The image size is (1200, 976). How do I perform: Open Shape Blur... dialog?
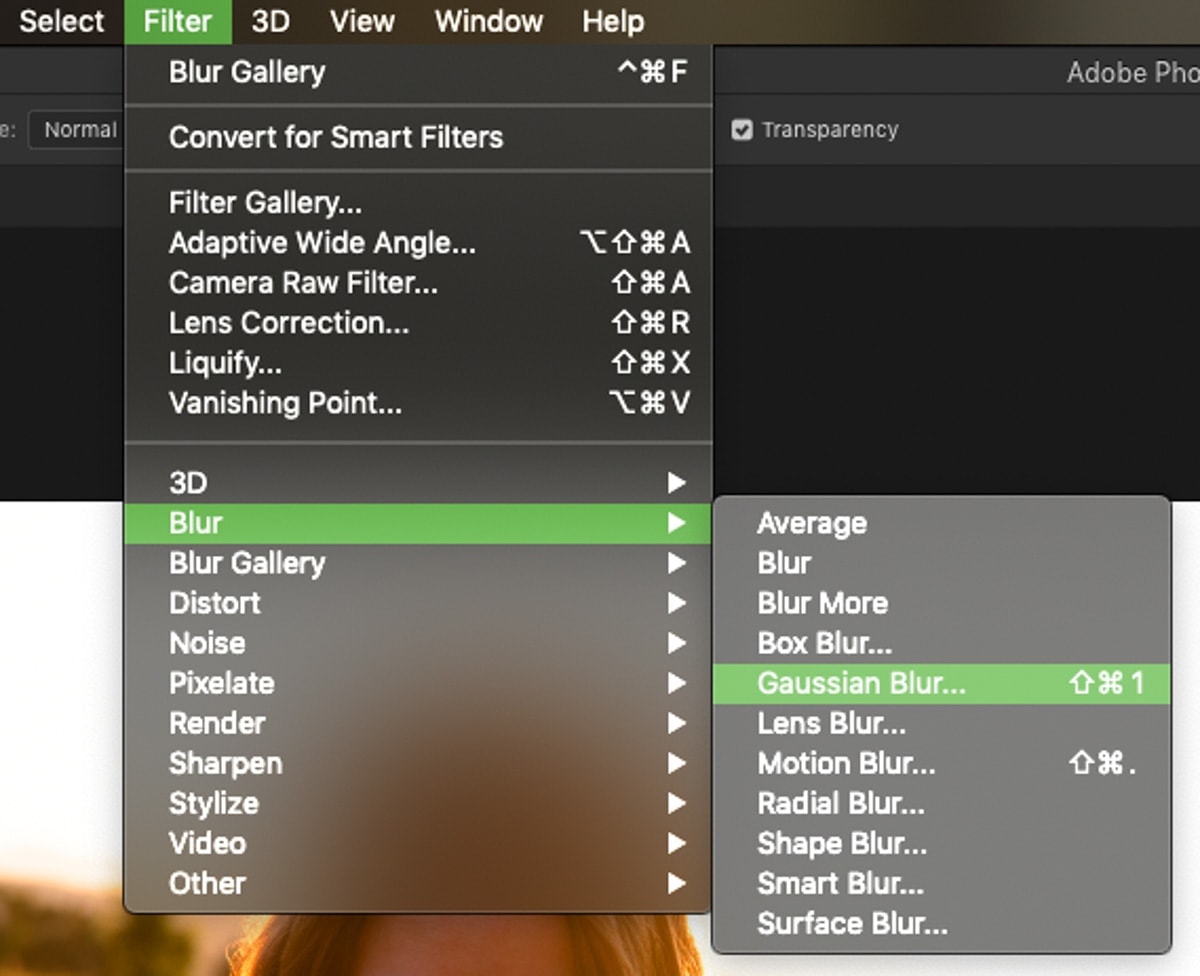click(x=941, y=843)
